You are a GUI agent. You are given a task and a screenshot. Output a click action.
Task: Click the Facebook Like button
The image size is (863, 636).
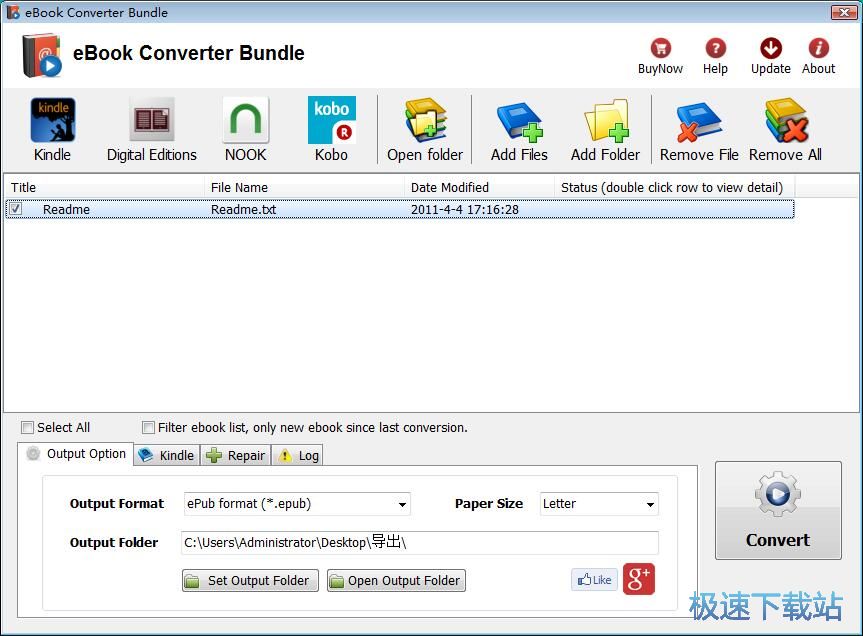pyautogui.click(x=594, y=580)
